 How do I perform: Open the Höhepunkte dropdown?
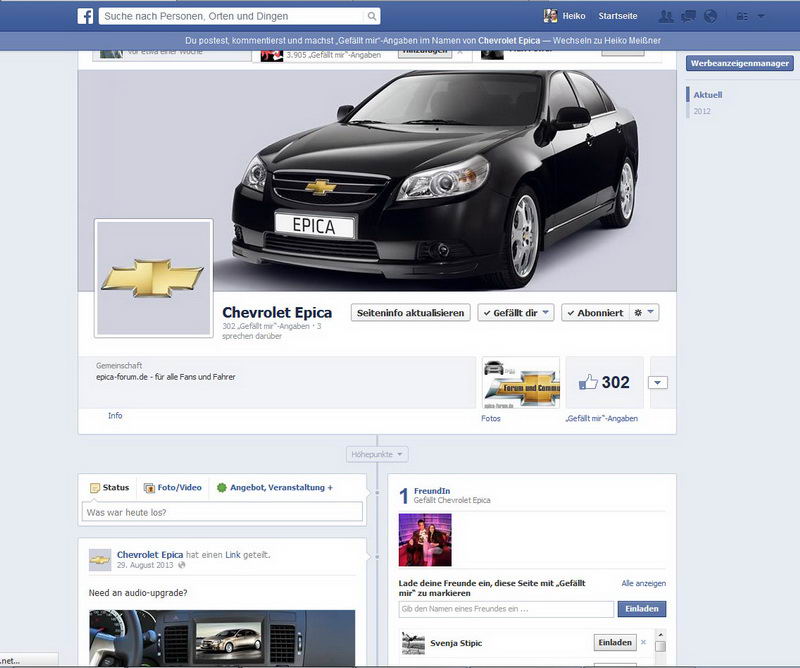(377, 454)
